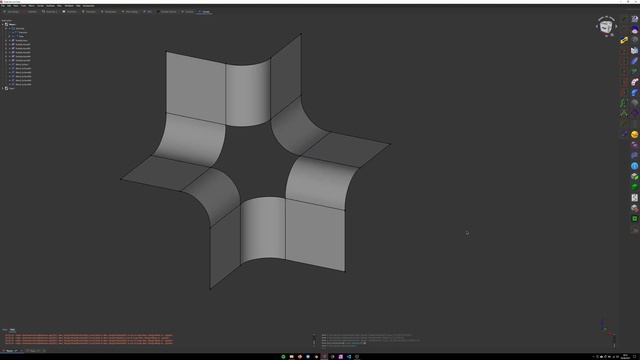Screen dimensions: 640x360
Task: Open the View menu
Action: tap(16, 6)
